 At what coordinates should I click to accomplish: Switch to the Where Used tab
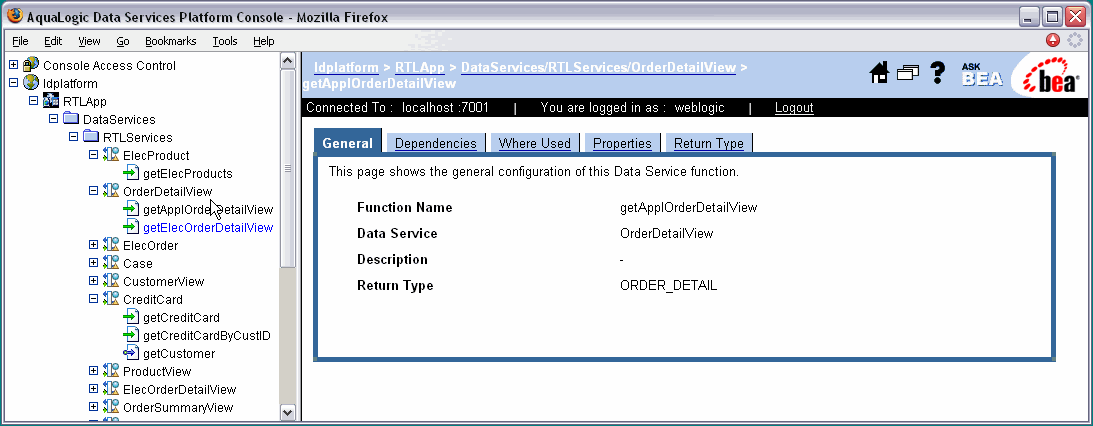pyautogui.click(x=535, y=143)
